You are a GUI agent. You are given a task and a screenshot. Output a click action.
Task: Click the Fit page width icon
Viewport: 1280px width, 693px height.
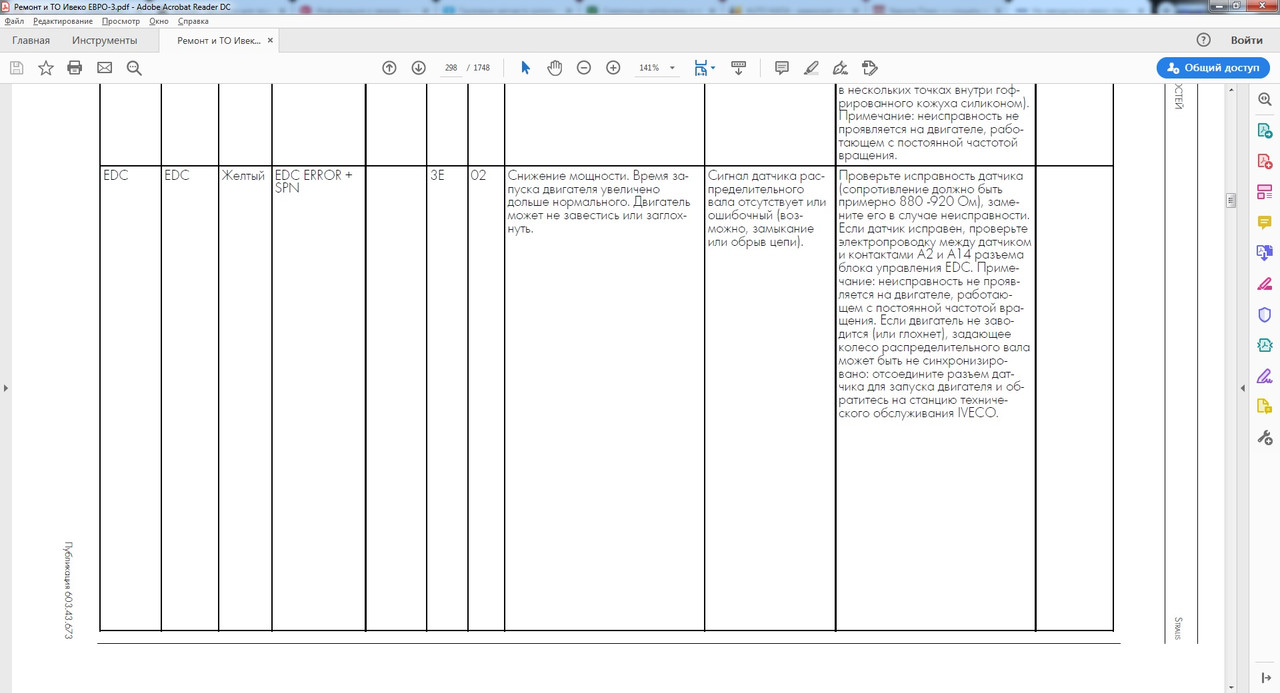pyautogui.click(x=701, y=68)
